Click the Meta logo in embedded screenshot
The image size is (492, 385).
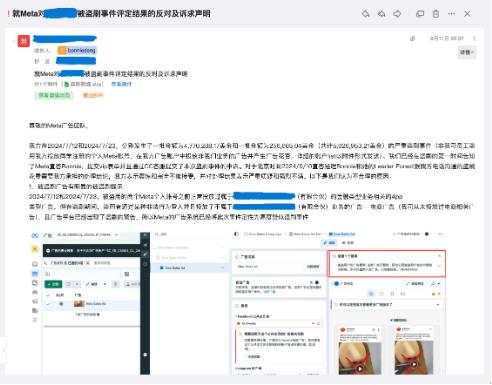[35, 236]
